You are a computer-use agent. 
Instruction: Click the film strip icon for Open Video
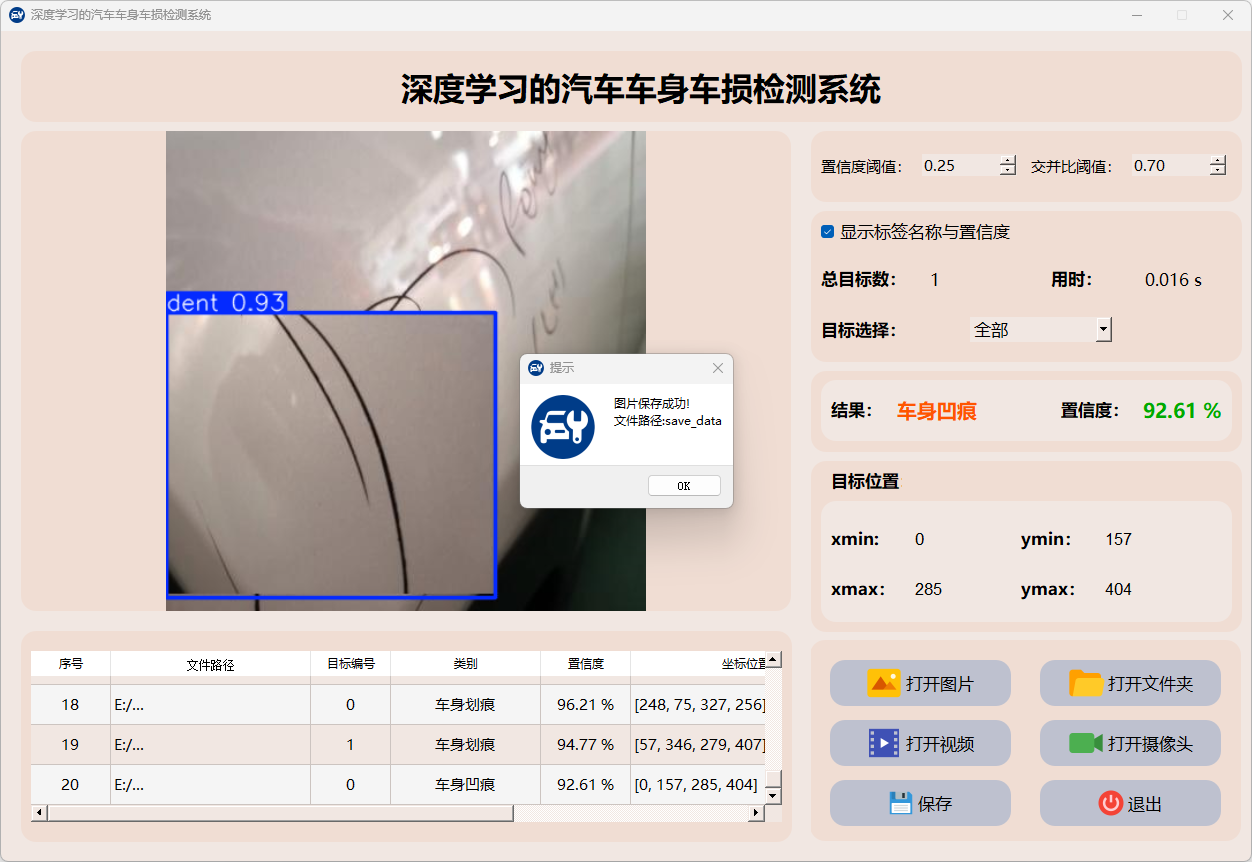(x=884, y=743)
